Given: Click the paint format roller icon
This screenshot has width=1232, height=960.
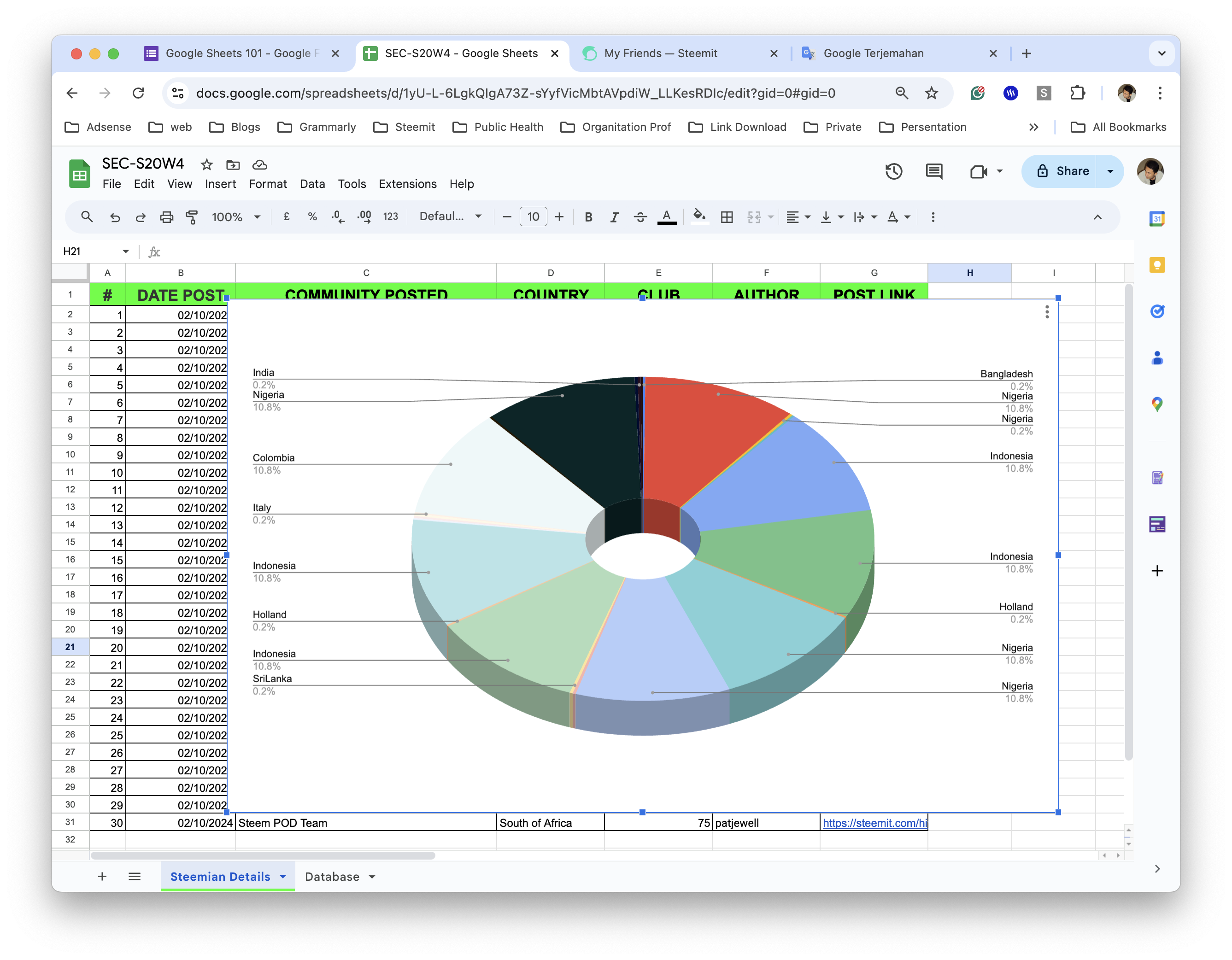Looking at the screenshot, I should pos(192,217).
